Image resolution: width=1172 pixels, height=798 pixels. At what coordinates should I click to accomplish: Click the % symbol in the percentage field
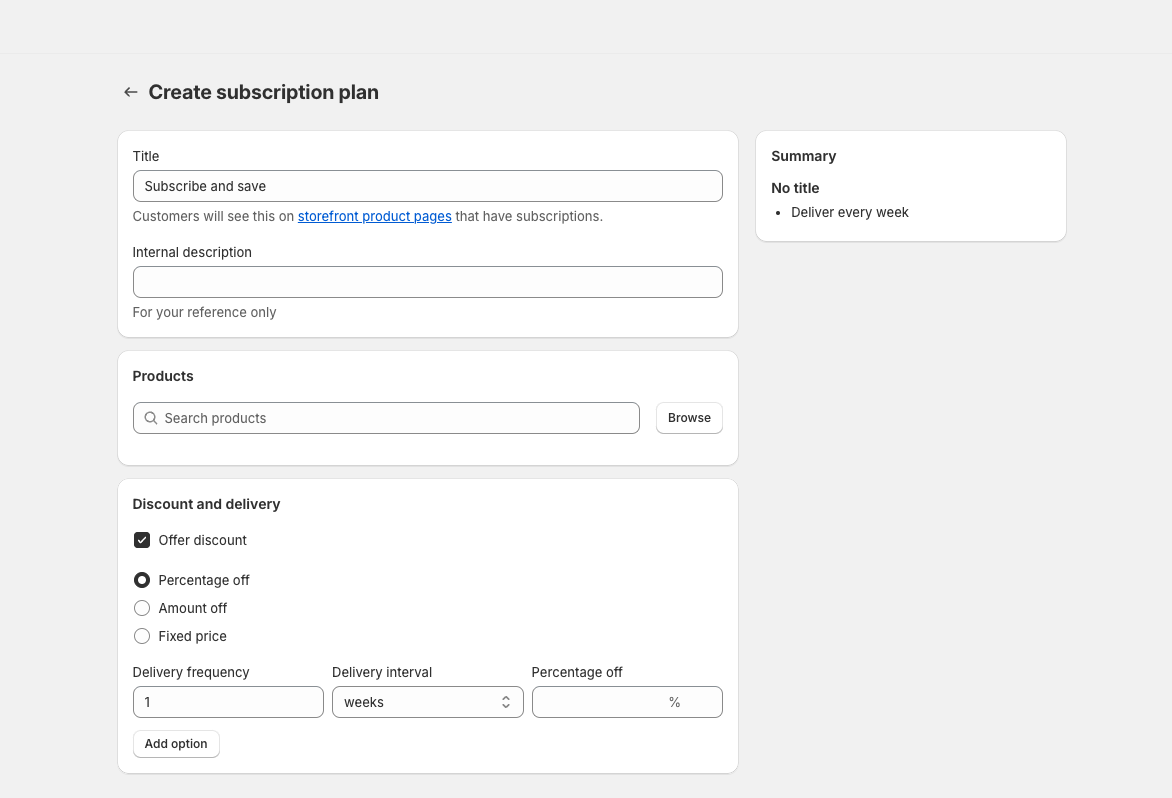(675, 702)
